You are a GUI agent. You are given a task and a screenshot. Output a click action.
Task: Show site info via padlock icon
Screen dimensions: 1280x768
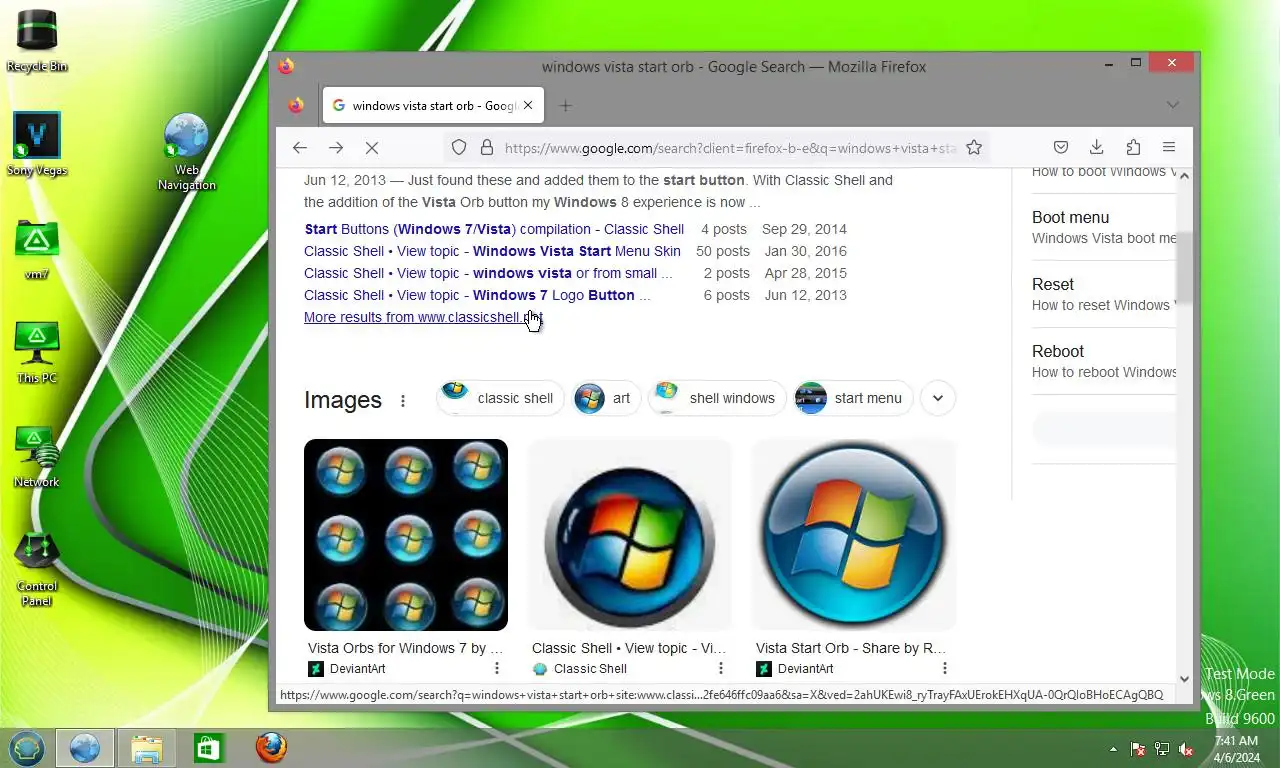tap(487, 148)
